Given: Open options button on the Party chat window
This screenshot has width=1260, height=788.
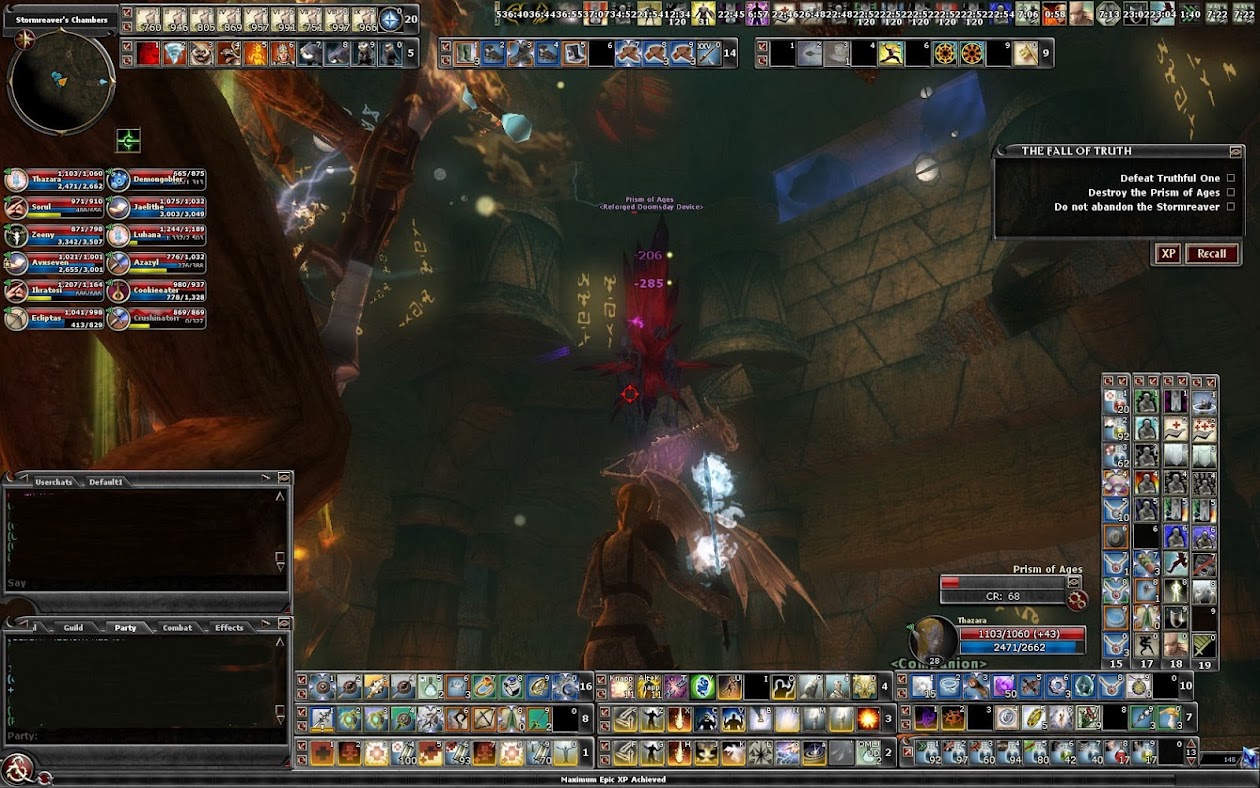Looking at the screenshot, I should (284, 624).
